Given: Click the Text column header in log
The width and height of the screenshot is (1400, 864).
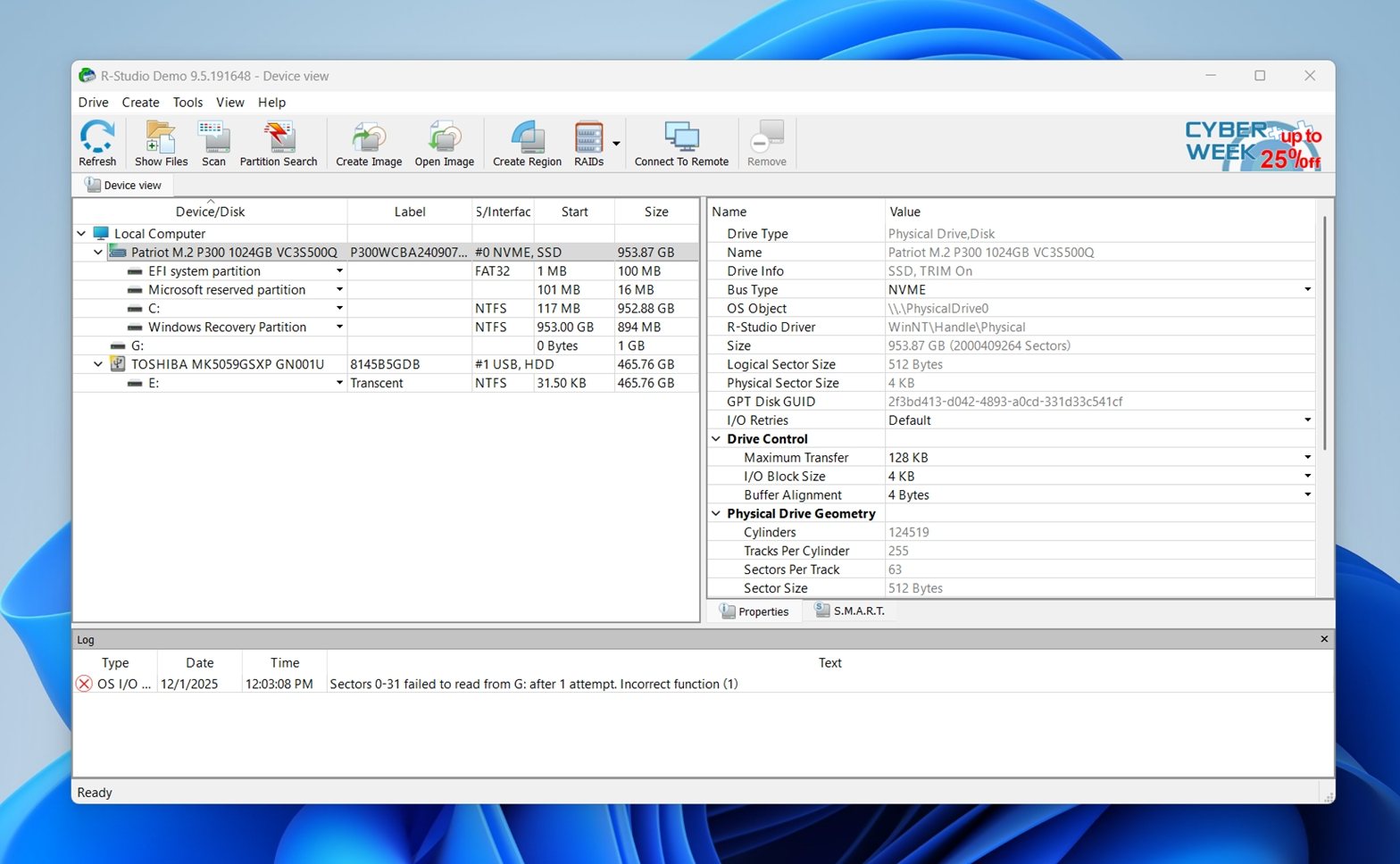Looking at the screenshot, I should click(829, 662).
